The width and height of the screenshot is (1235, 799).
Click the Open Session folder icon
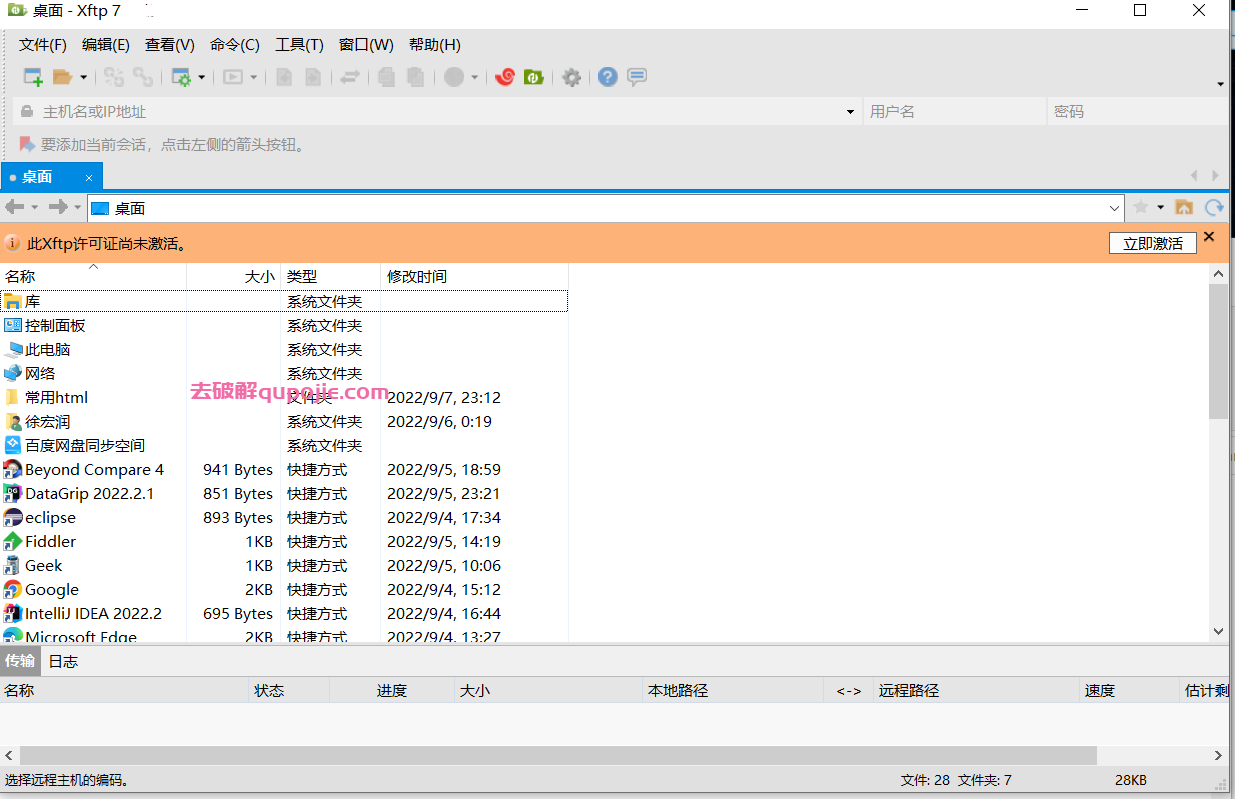pos(63,77)
